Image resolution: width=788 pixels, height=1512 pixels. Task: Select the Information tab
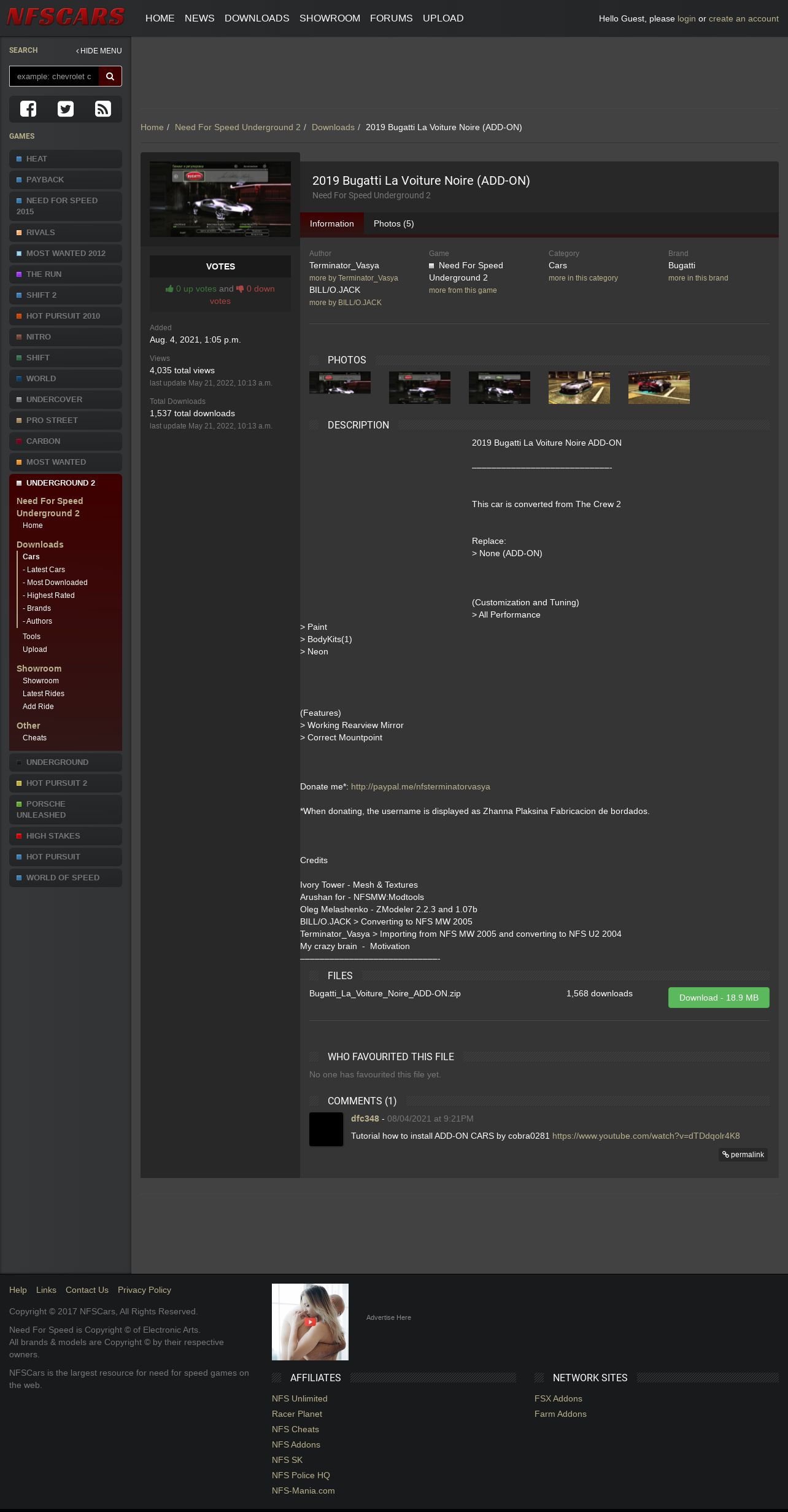point(332,224)
